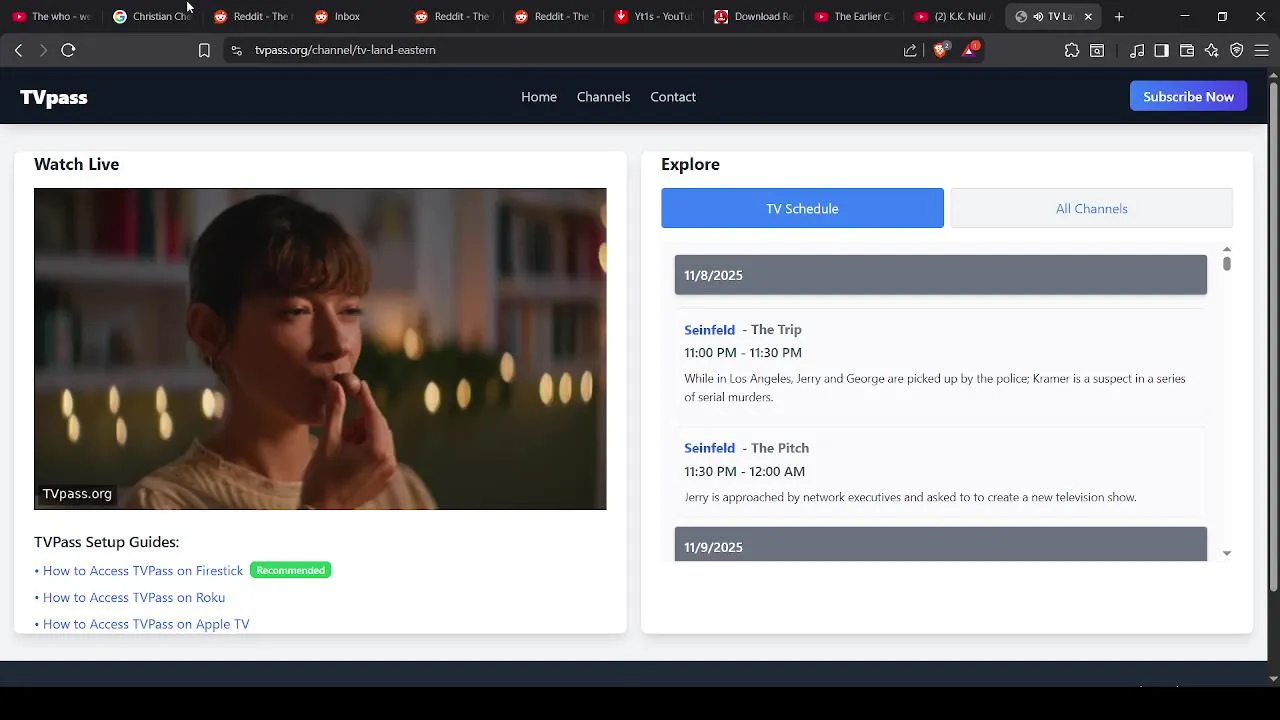
Task: Select the All Channels tab
Action: pyautogui.click(x=1091, y=208)
